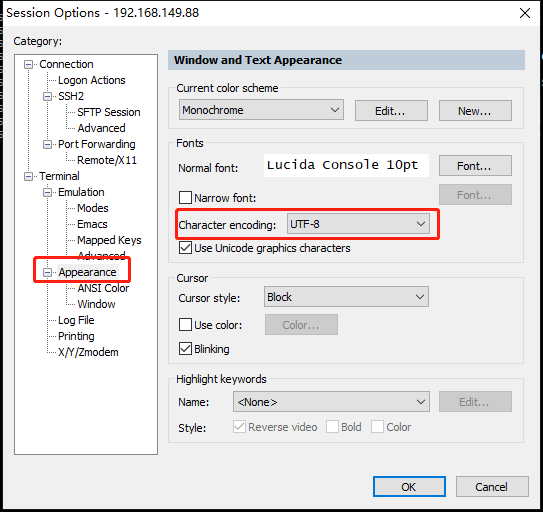Select SFTP Session in tree

click(x=109, y=112)
